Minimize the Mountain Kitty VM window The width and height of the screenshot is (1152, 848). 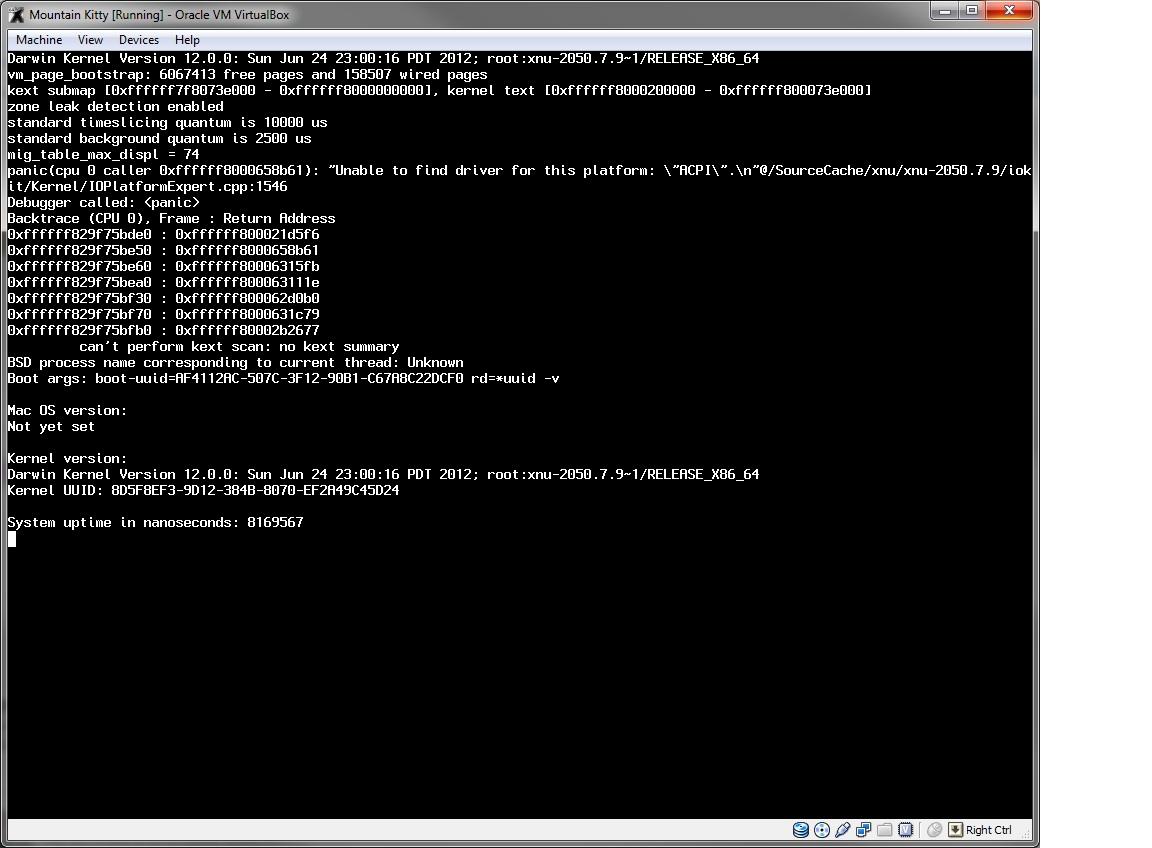pyautogui.click(x=945, y=11)
